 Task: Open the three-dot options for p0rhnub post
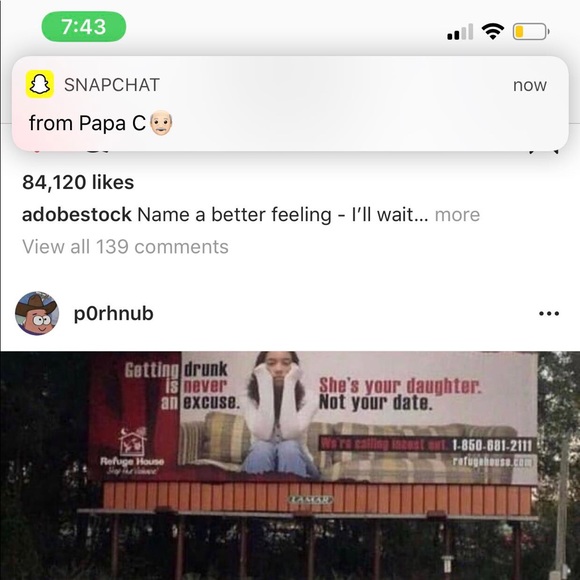click(x=549, y=314)
